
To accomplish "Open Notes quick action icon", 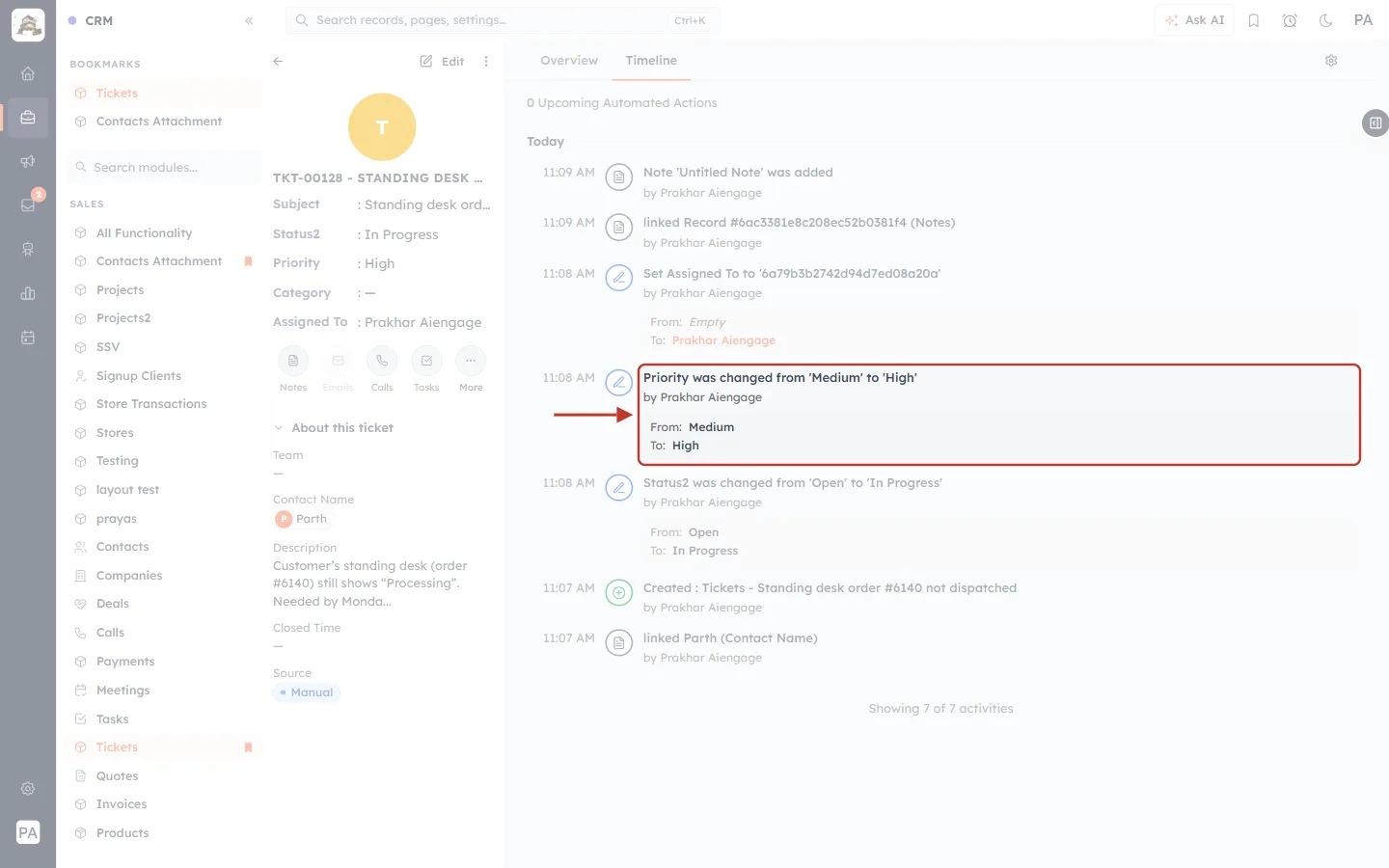I will point(293,361).
